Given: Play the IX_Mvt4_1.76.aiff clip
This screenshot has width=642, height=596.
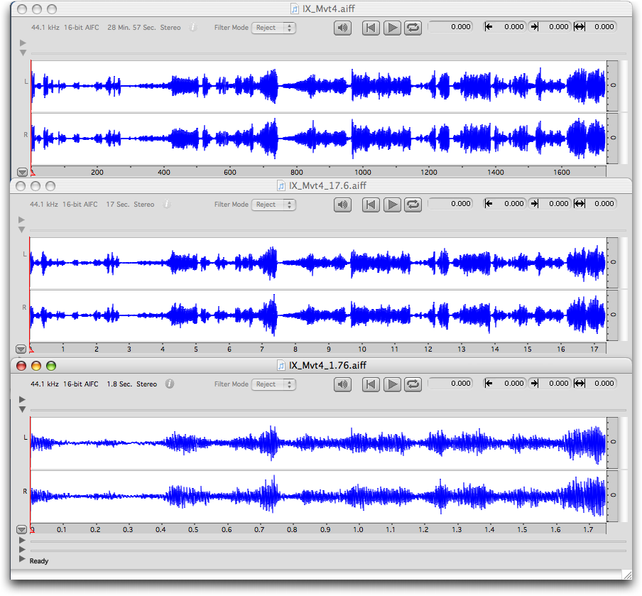Looking at the screenshot, I should (x=392, y=384).
